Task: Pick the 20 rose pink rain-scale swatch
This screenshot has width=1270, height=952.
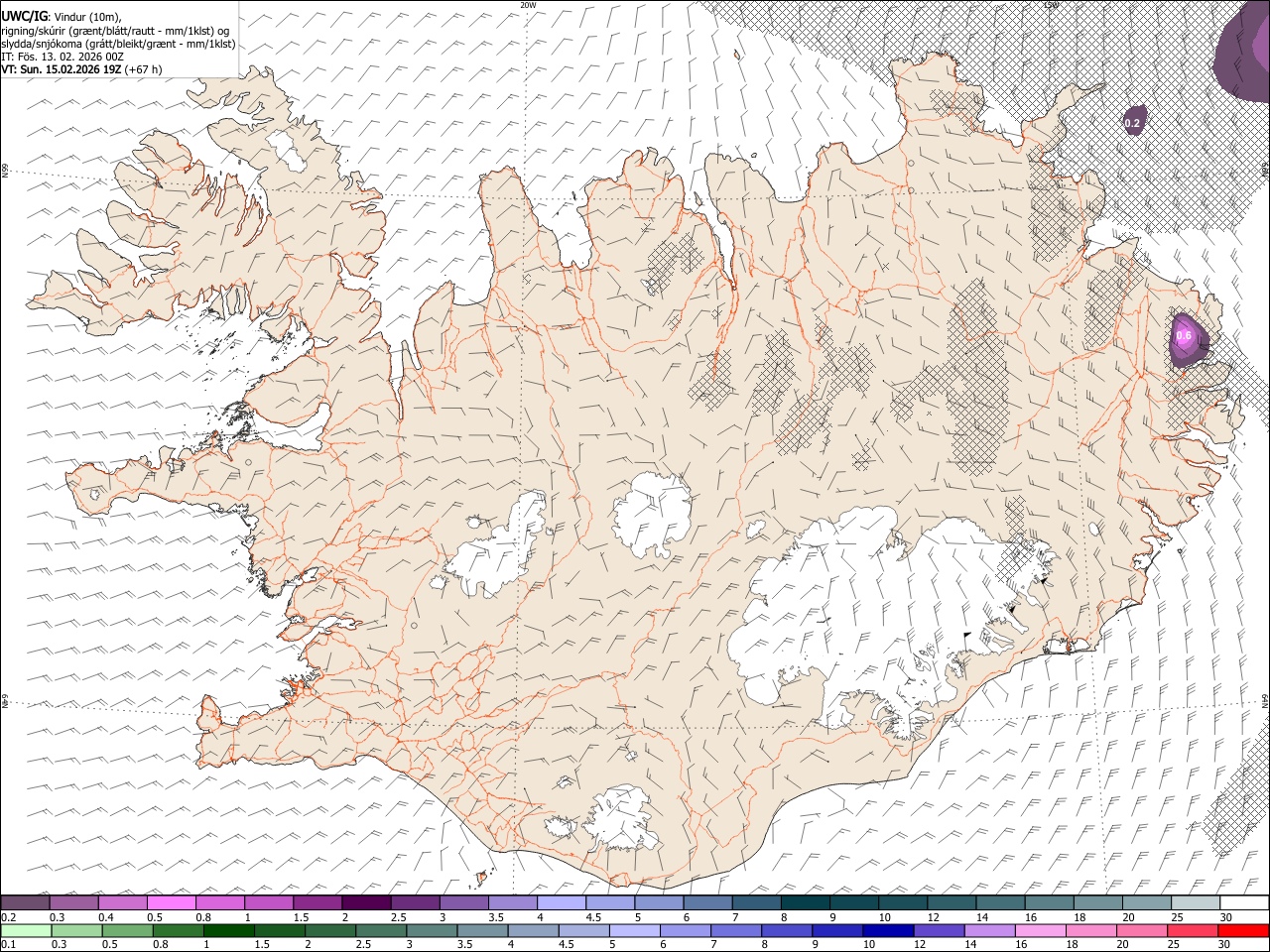Action: pyautogui.click(x=1142, y=931)
